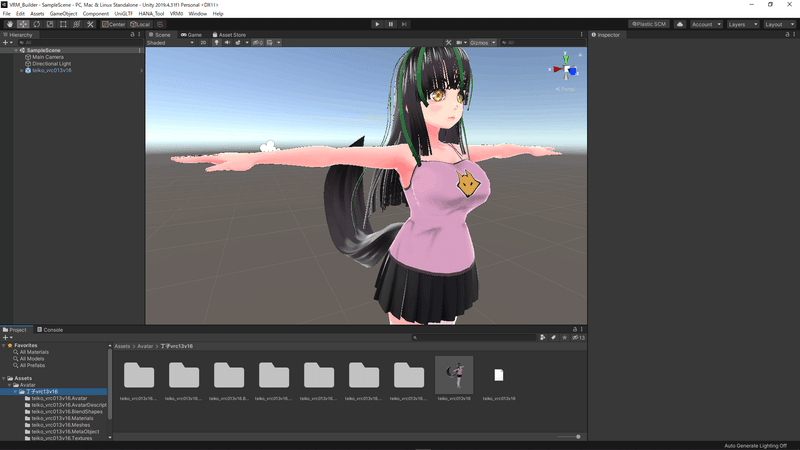The width and height of the screenshot is (800, 450).
Task: Toggle Local handle rotation button
Action: coord(140,24)
